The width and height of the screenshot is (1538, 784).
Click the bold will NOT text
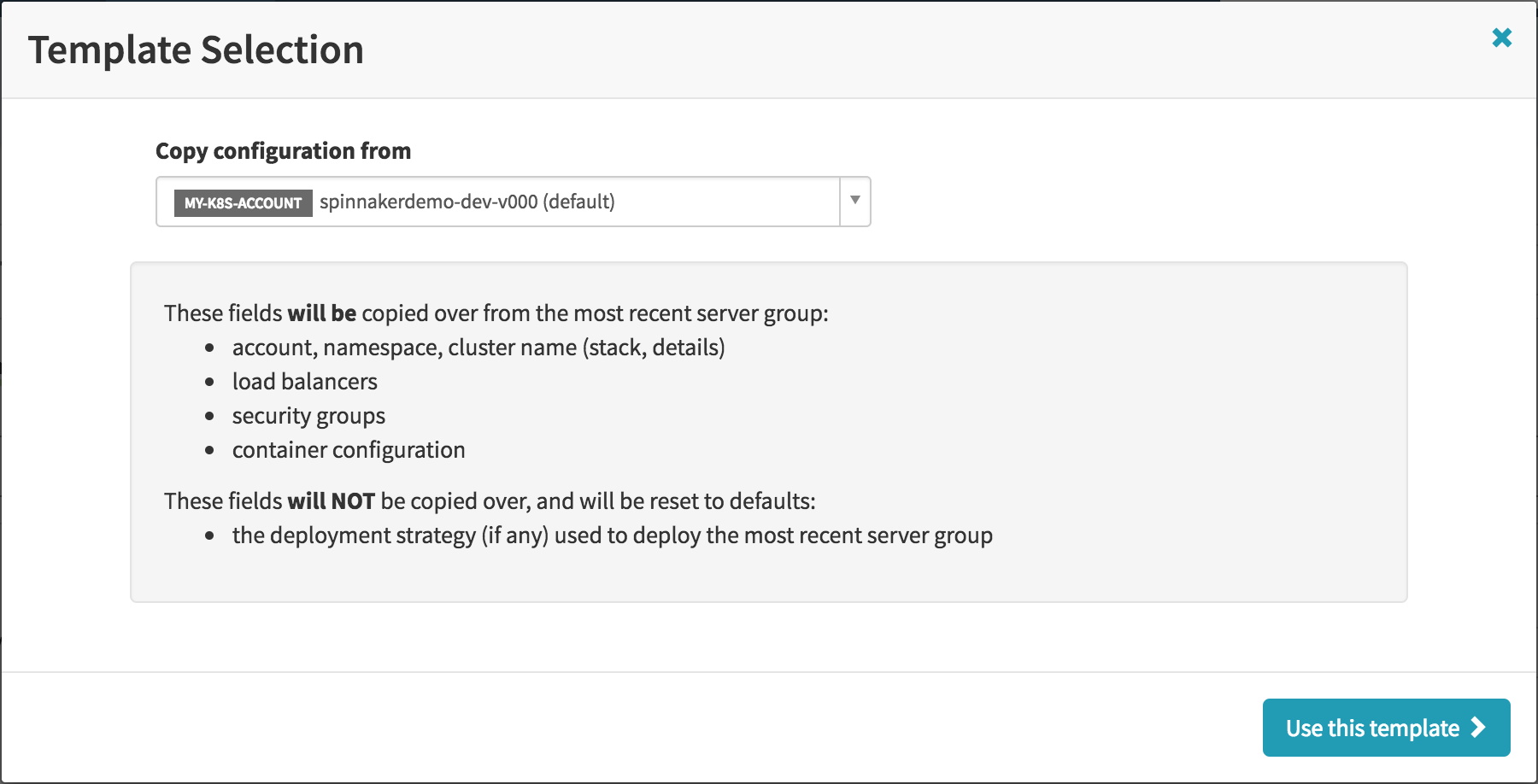click(331, 501)
